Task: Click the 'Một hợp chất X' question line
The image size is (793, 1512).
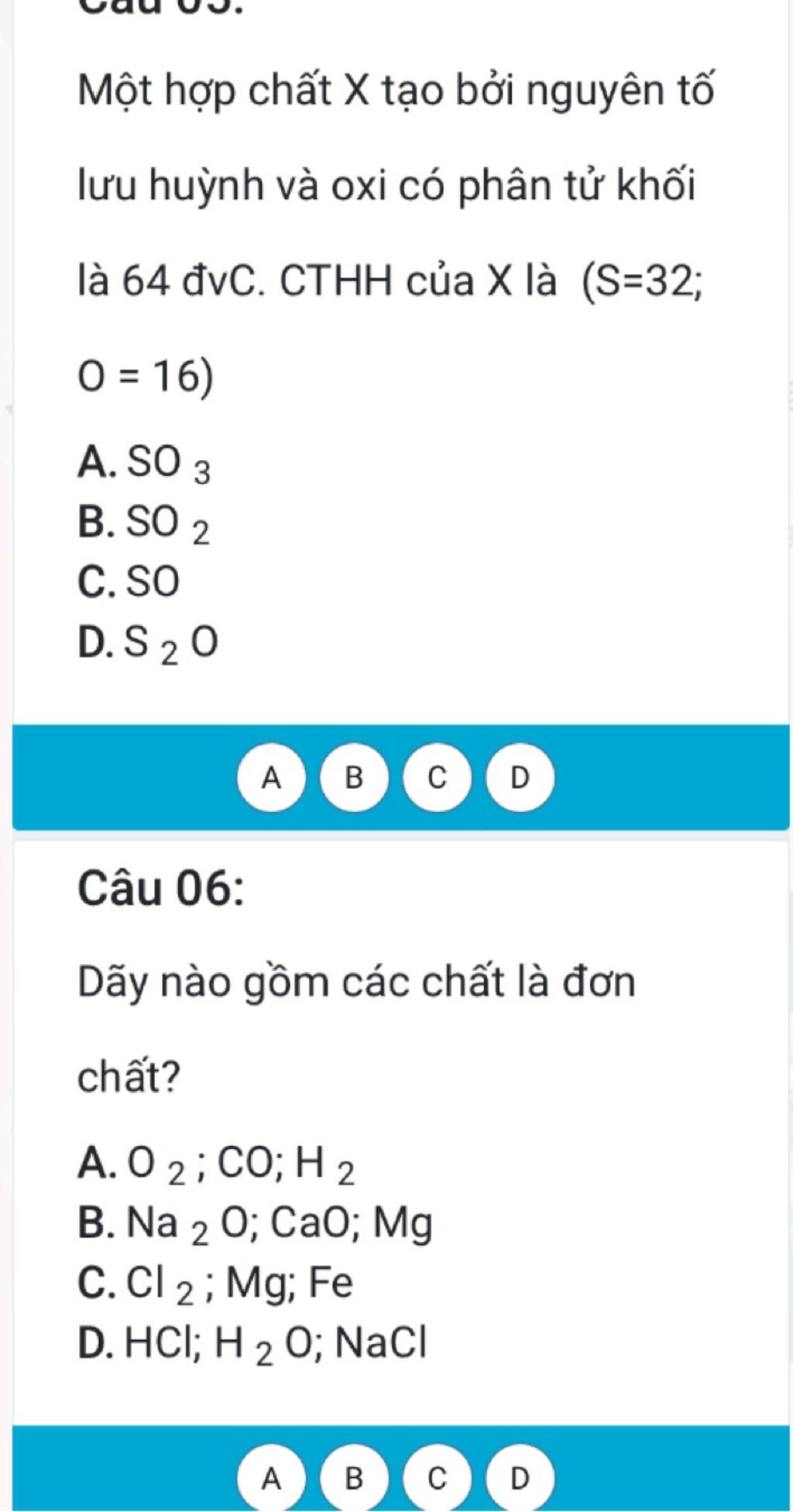Action: click(395, 91)
